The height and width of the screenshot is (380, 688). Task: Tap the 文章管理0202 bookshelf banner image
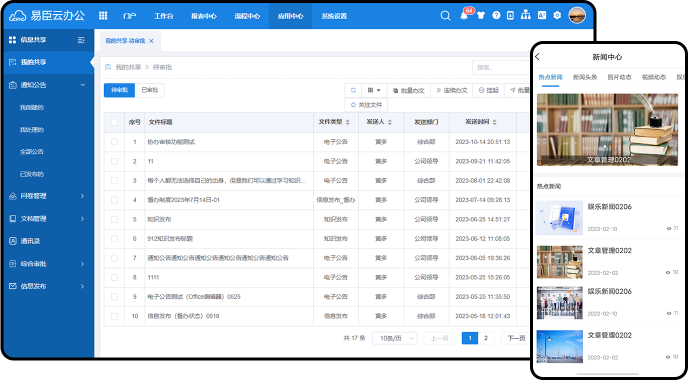click(607, 130)
